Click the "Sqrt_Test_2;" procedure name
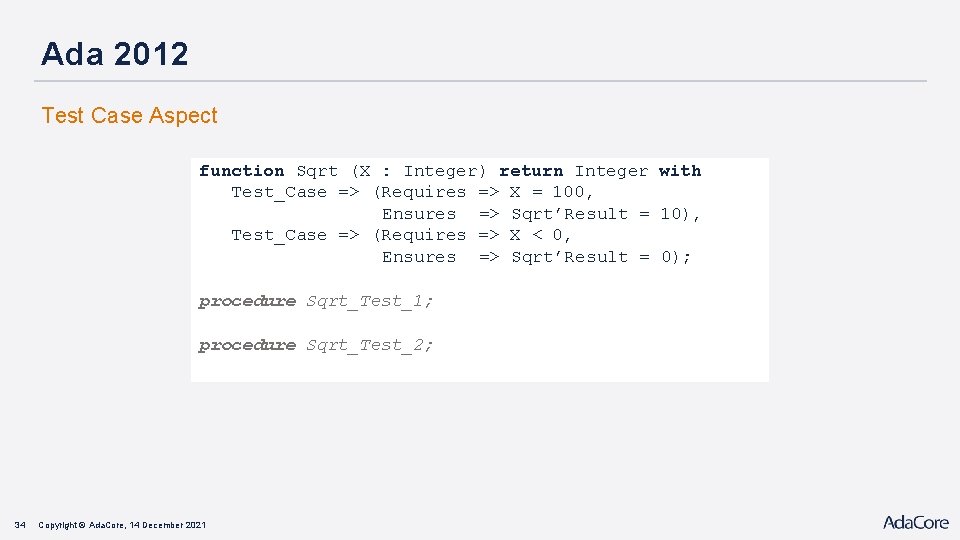Screen dimensions: 960x540 370,345
